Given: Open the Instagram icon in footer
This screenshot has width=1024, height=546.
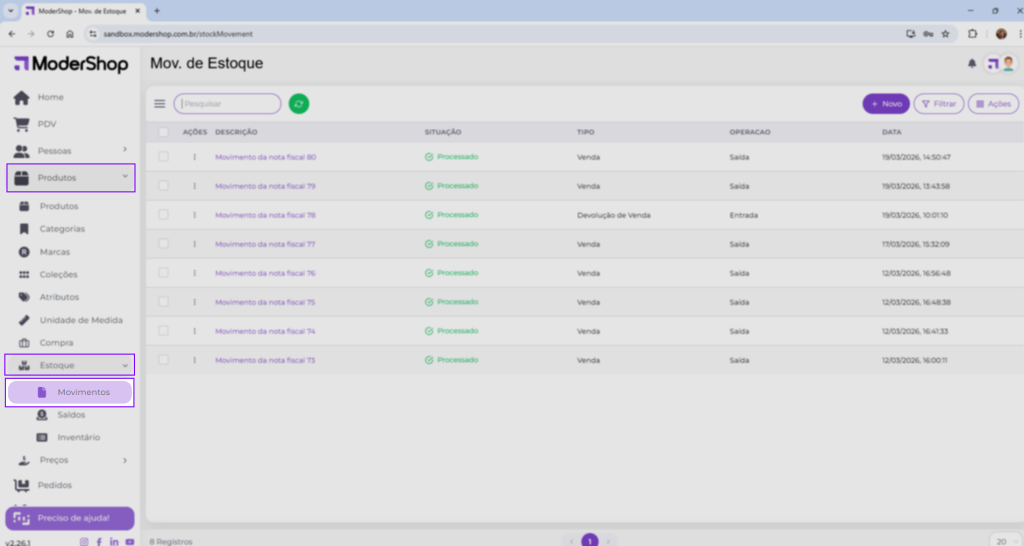Looking at the screenshot, I should click(x=84, y=541).
